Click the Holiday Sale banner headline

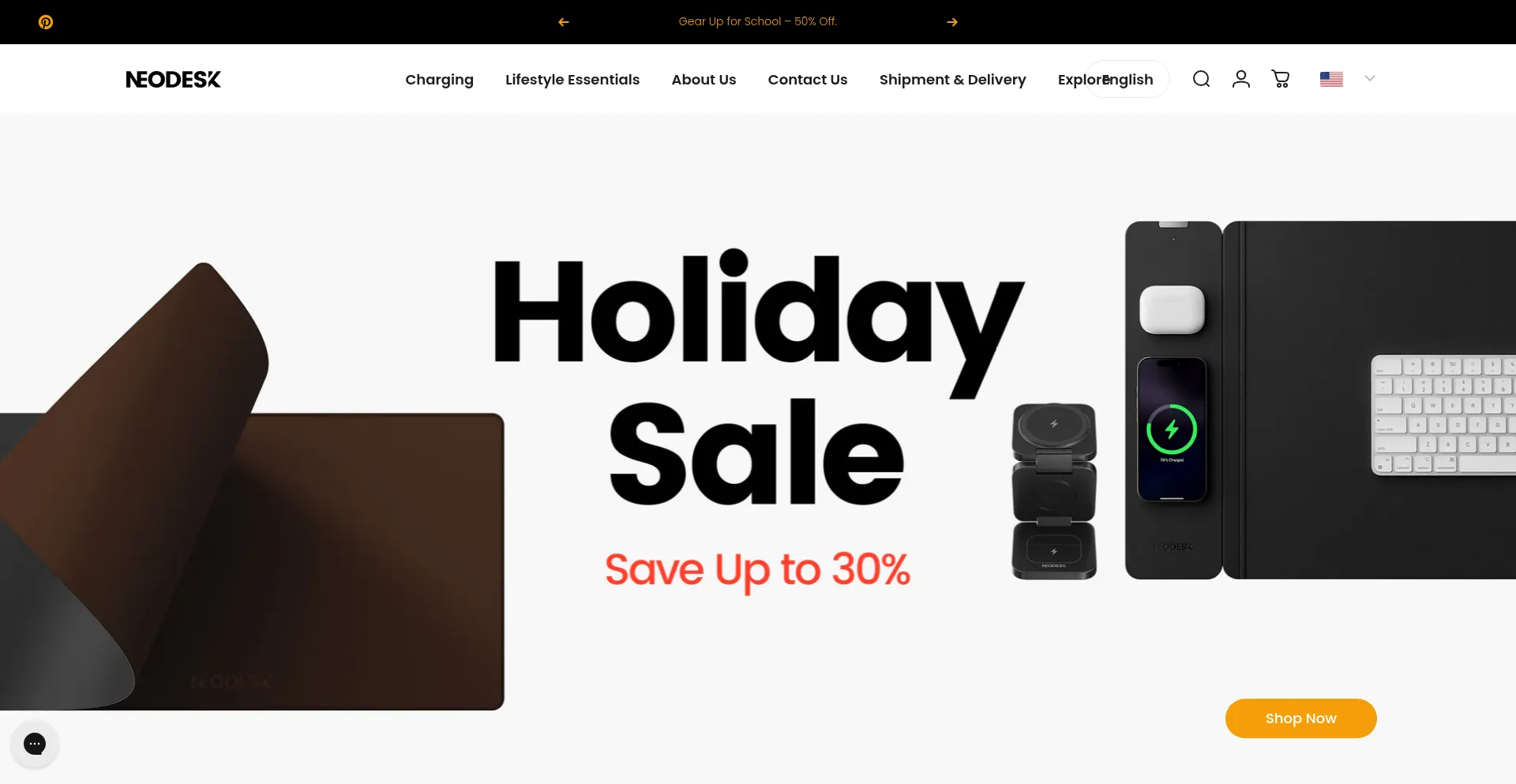[x=758, y=377]
